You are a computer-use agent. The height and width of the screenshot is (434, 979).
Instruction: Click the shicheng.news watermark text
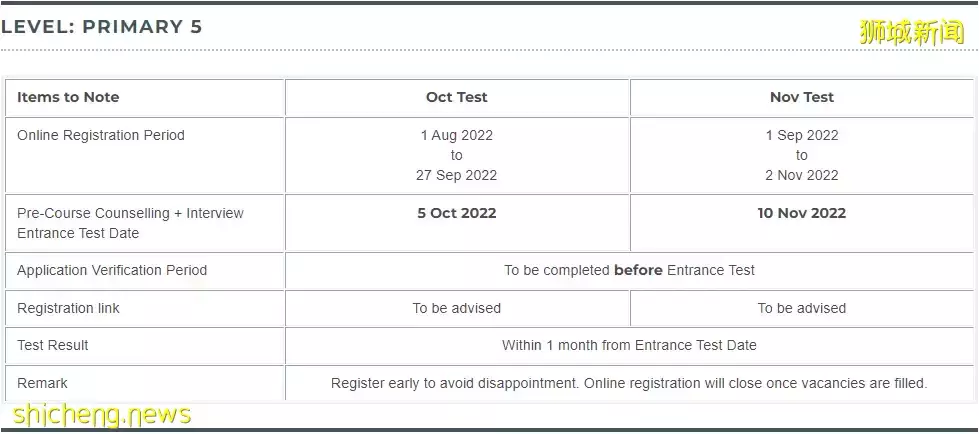(102, 415)
